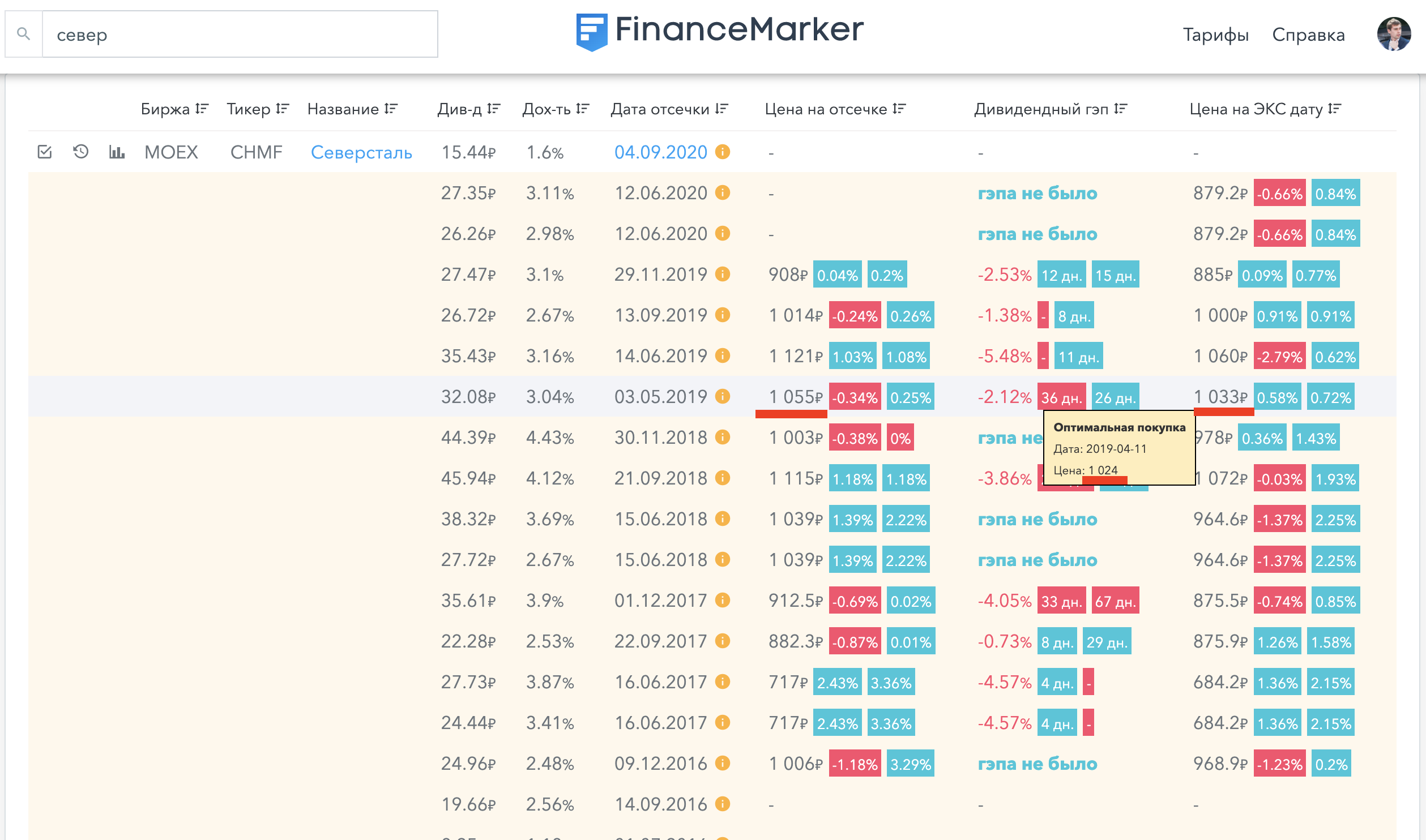Click the '29 дн.' badge in 22.09.2017 row
This screenshot has height=840, width=1426.
click(x=1107, y=641)
